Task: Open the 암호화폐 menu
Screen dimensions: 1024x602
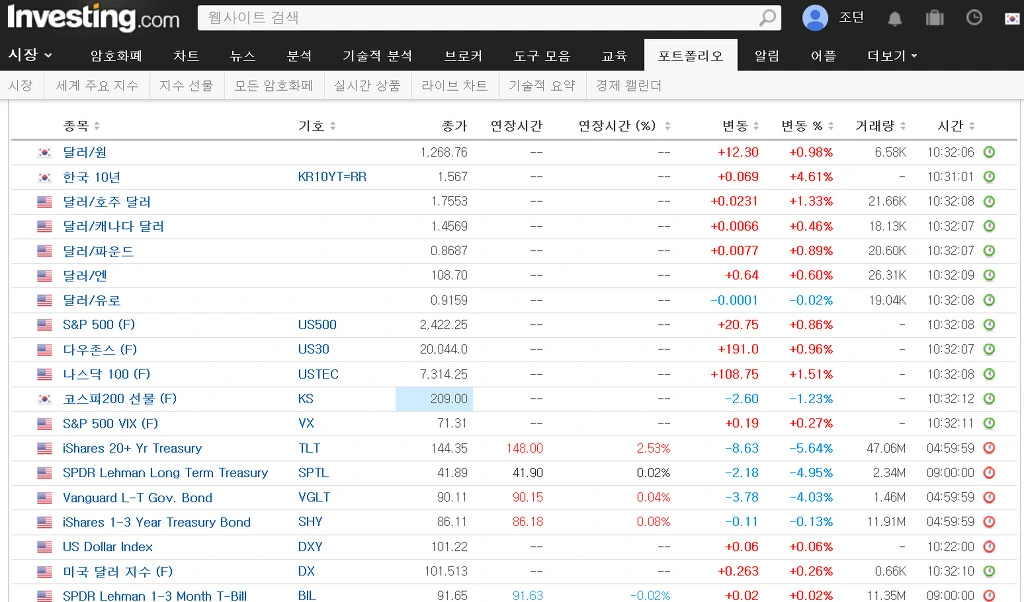Action: pyautogui.click(x=116, y=55)
